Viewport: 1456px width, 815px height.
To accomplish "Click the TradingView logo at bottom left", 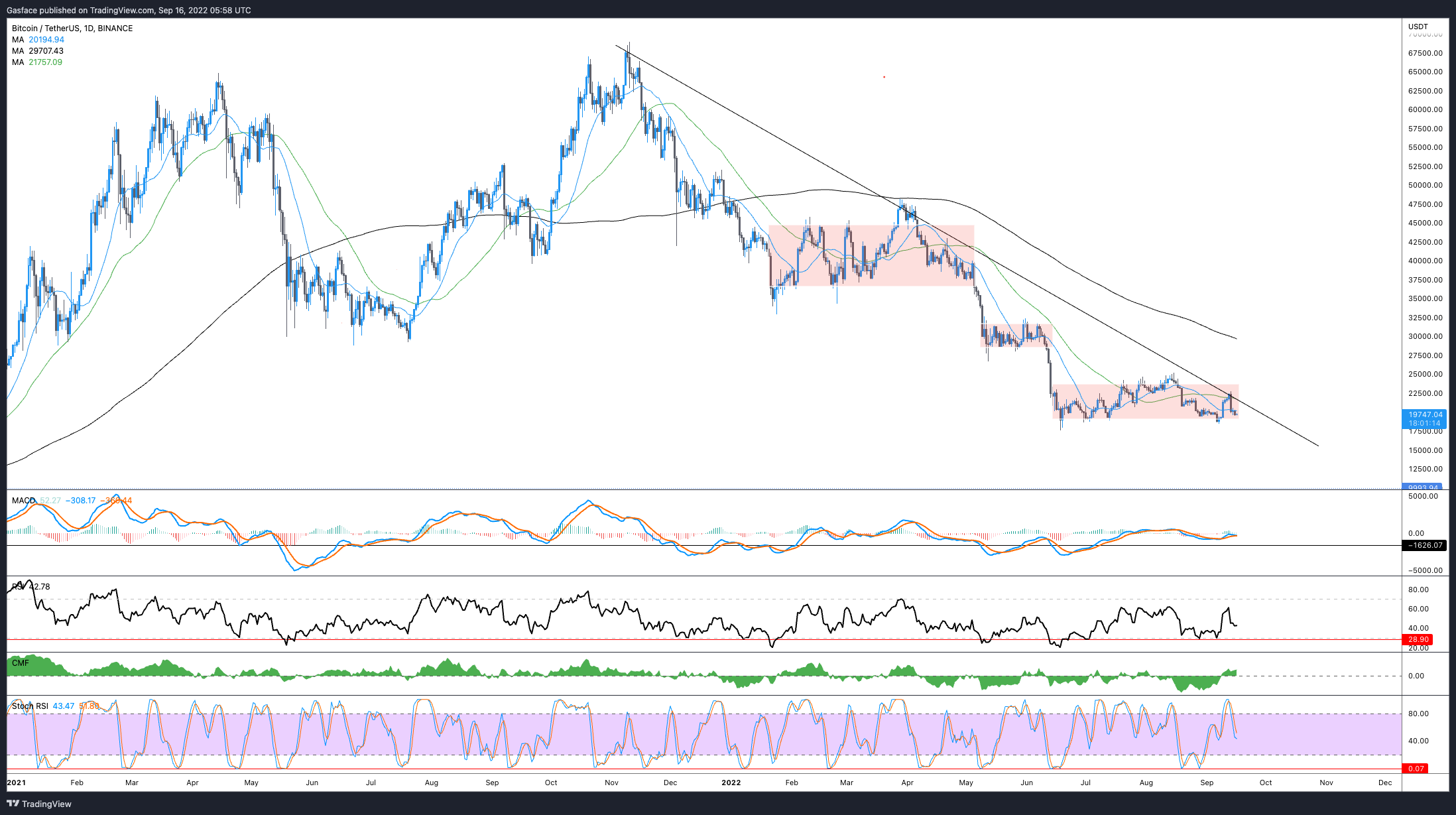I will click(38, 804).
